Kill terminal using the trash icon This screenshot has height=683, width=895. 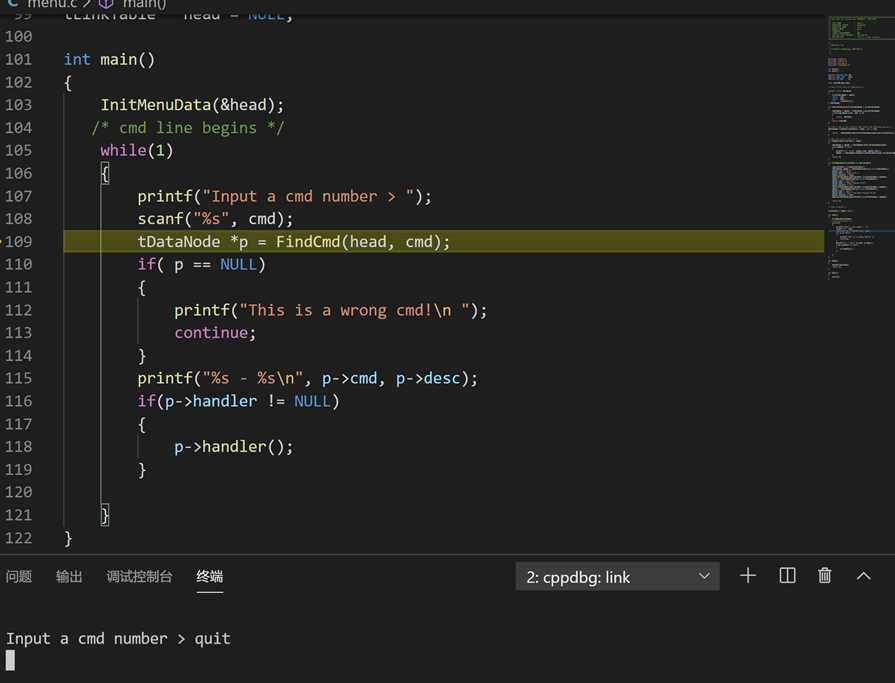(x=824, y=576)
